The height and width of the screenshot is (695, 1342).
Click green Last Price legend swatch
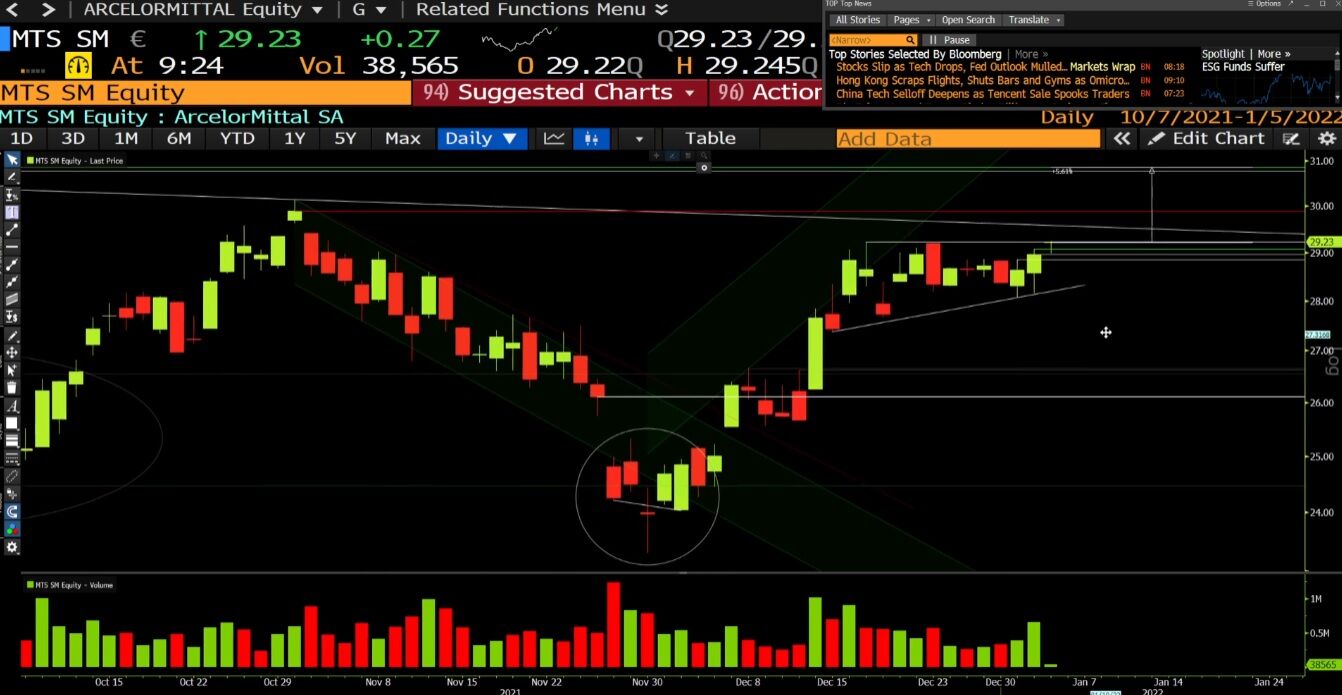(30, 160)
